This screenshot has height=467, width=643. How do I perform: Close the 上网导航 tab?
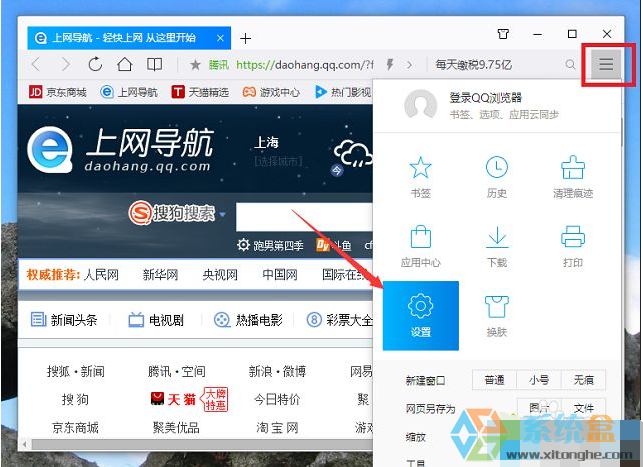point(220,38)
